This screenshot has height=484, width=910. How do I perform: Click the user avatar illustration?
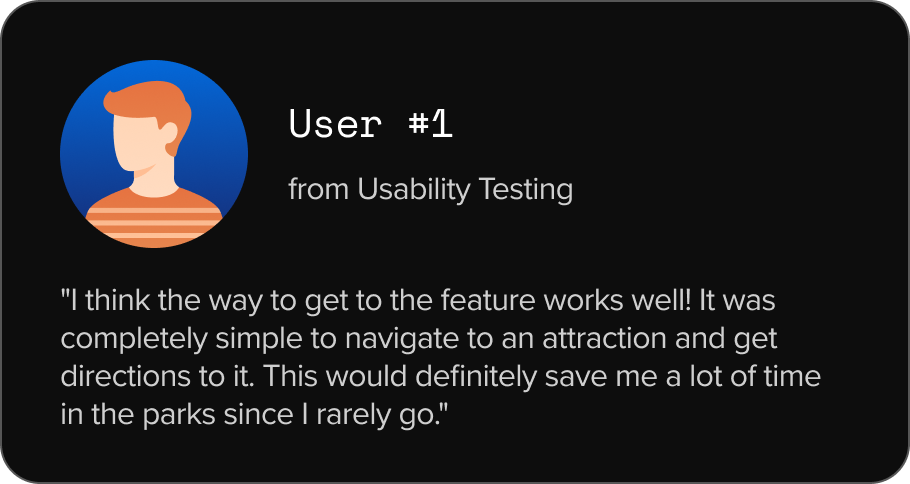click(154, 154)
